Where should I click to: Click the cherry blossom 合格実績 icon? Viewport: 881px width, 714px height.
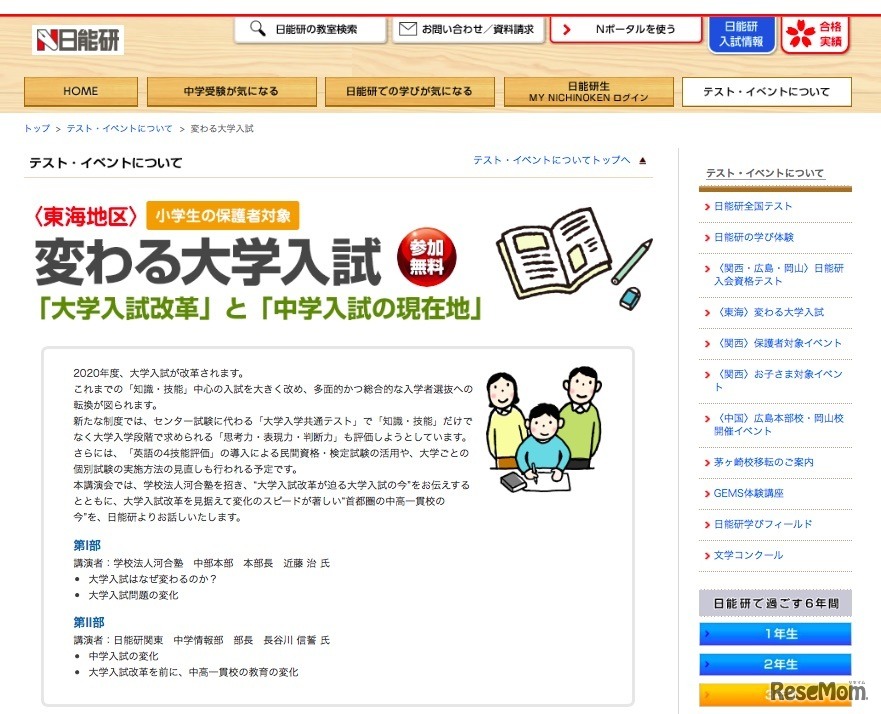click(799, 33)
